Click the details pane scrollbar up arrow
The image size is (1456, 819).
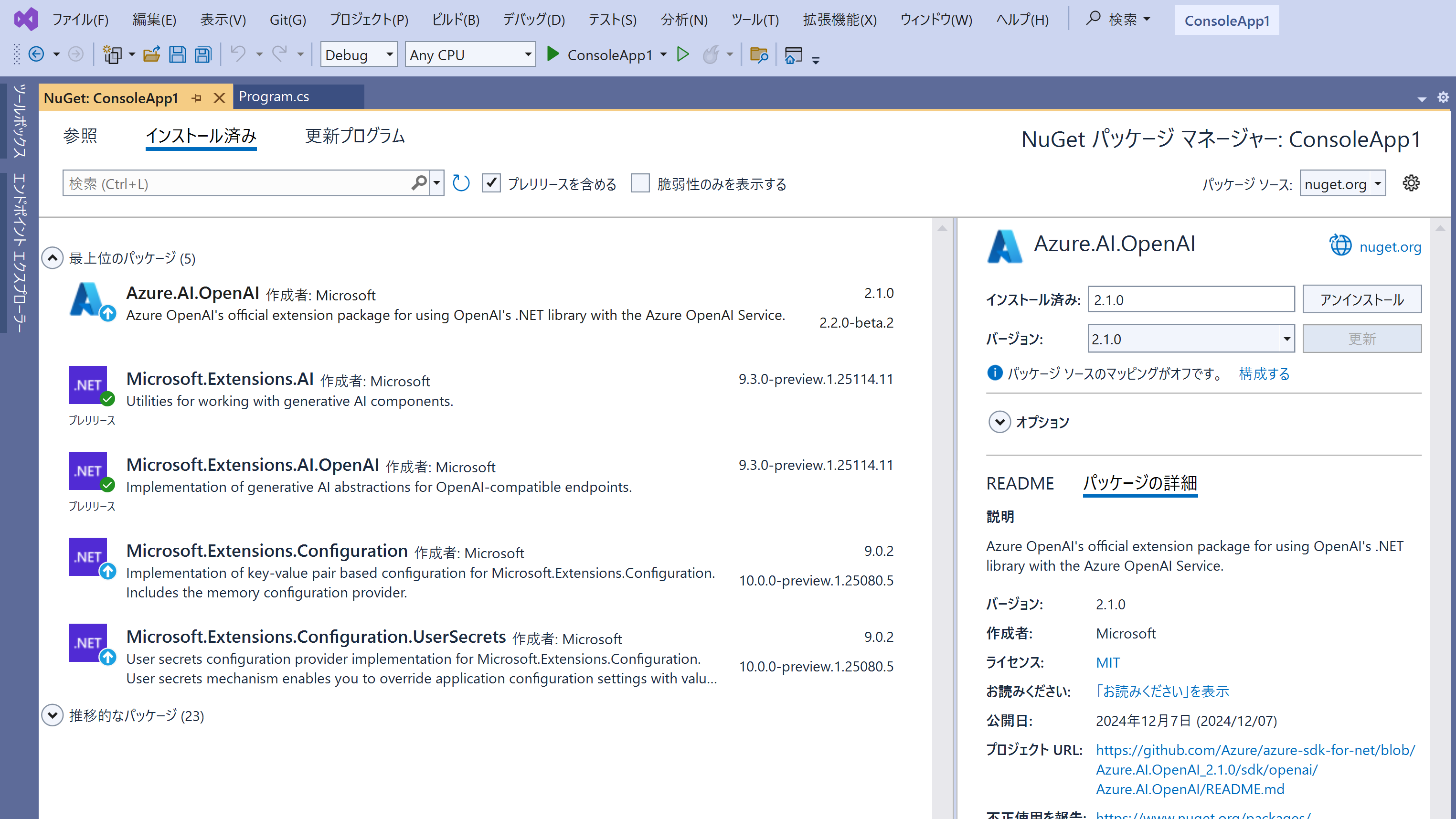(x=1440, y=228)
